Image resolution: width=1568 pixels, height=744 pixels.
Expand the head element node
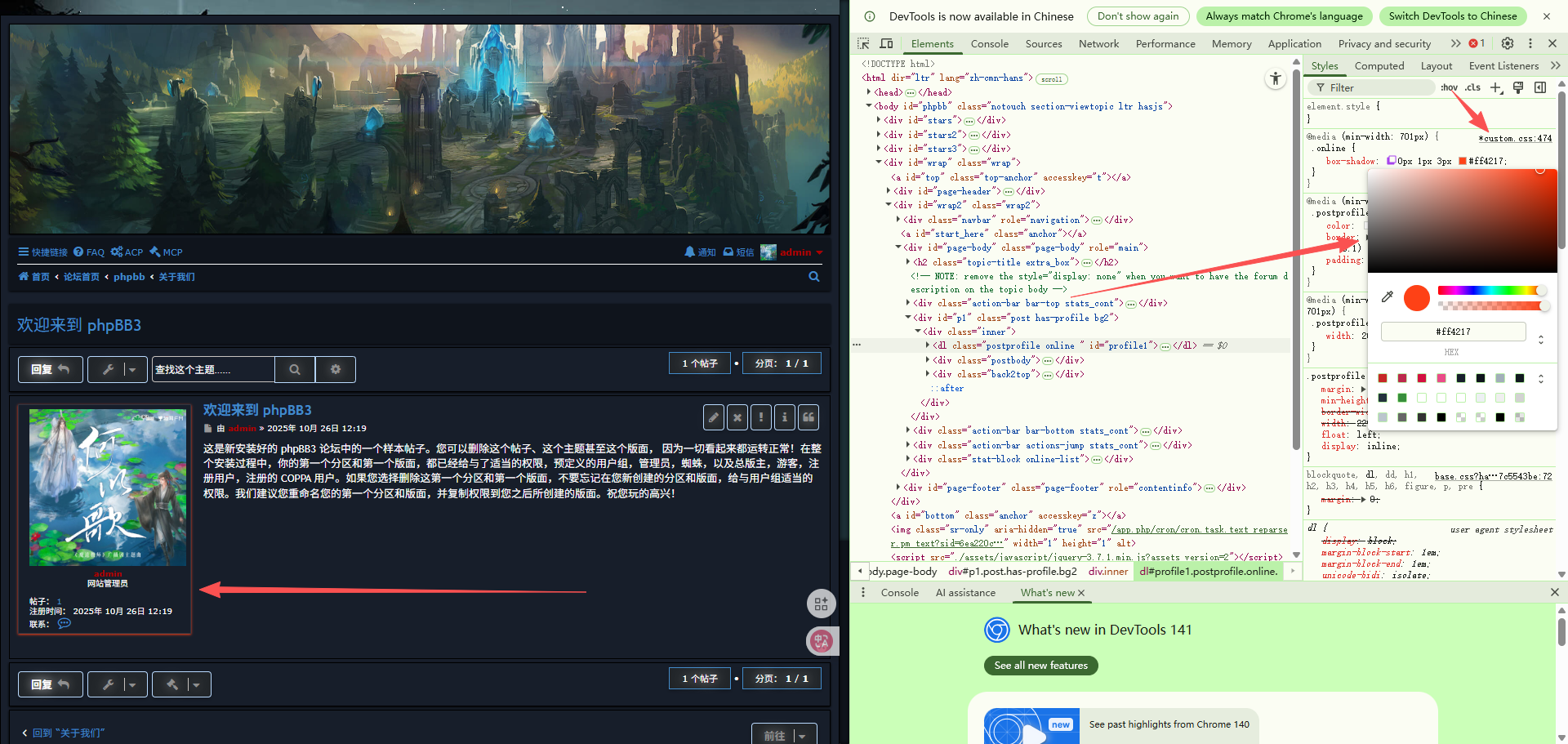pos(869,92)
